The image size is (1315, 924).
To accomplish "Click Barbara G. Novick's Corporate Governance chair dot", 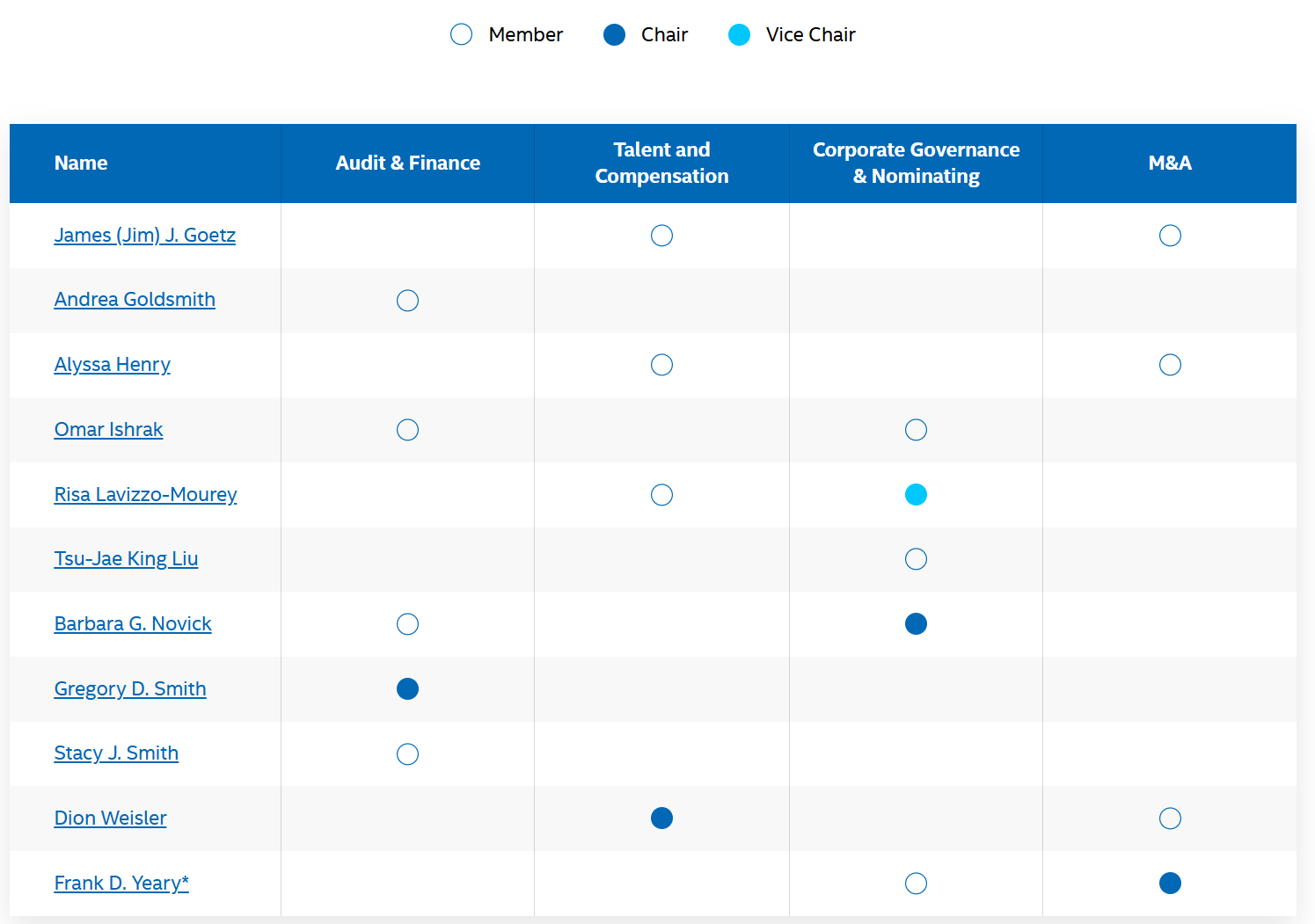I will [x=916, y=624].
